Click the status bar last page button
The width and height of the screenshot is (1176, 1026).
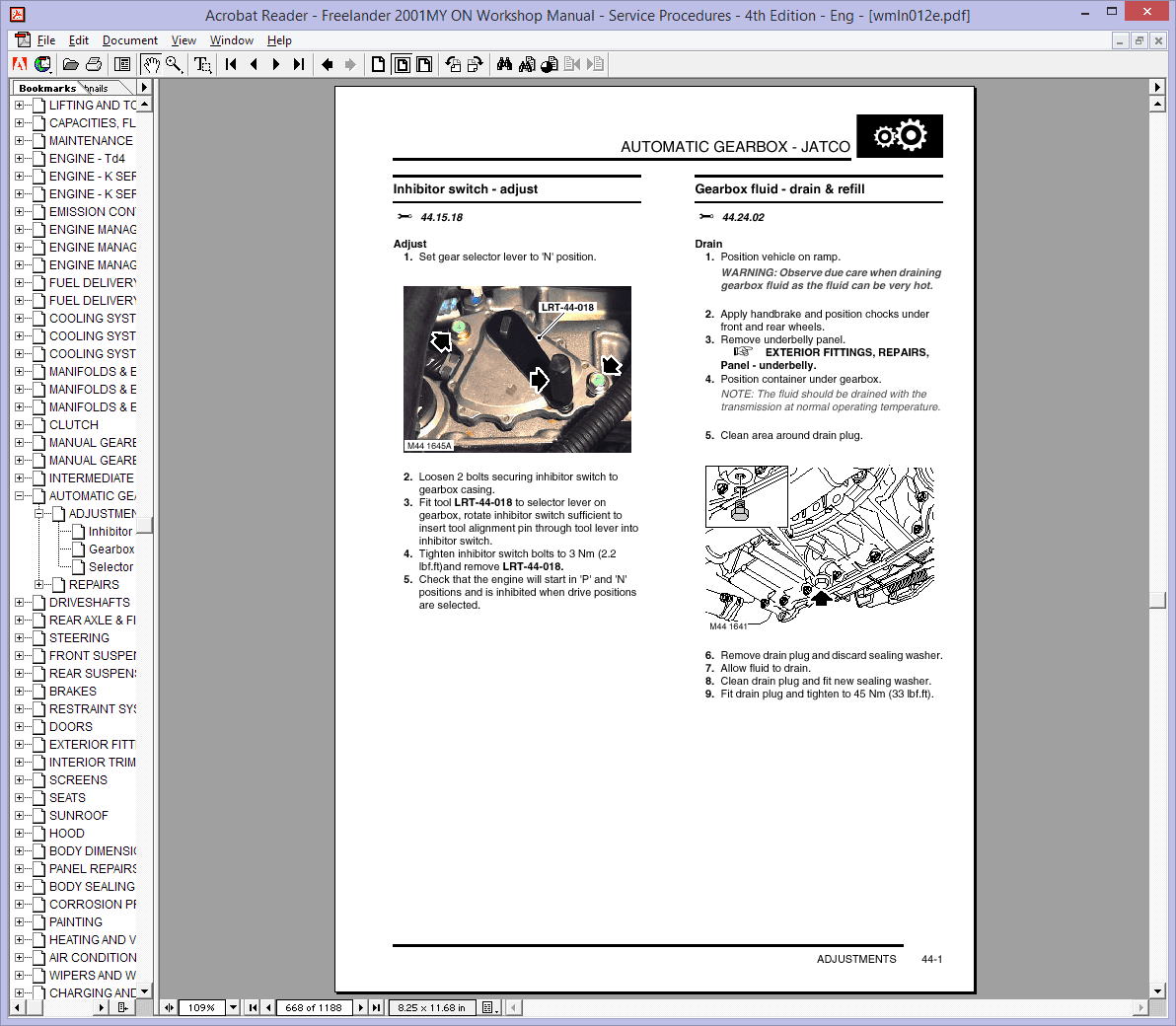pos(377,1007)
